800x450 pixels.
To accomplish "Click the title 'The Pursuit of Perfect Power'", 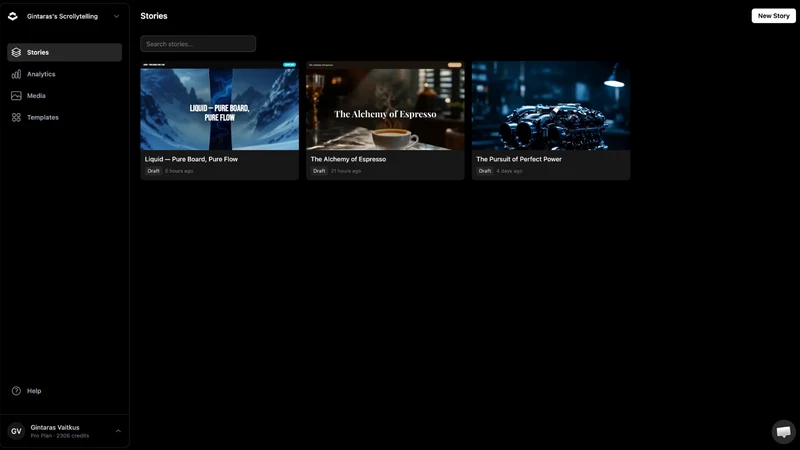I will tap(519, 159).
